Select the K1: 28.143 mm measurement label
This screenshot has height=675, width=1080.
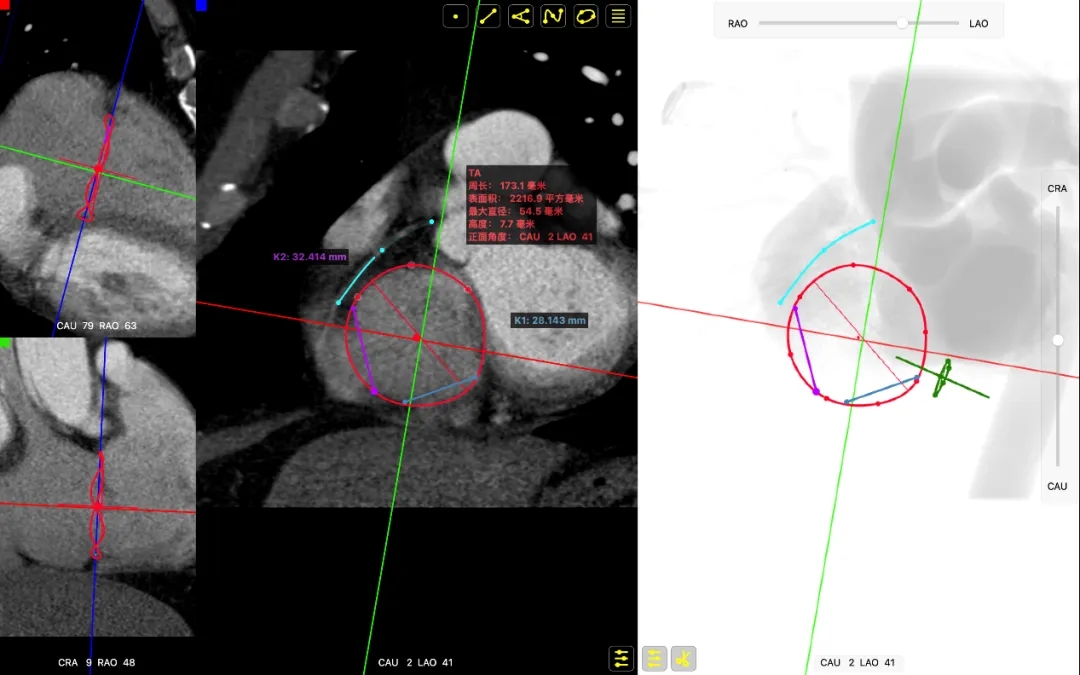click(550, 321)
